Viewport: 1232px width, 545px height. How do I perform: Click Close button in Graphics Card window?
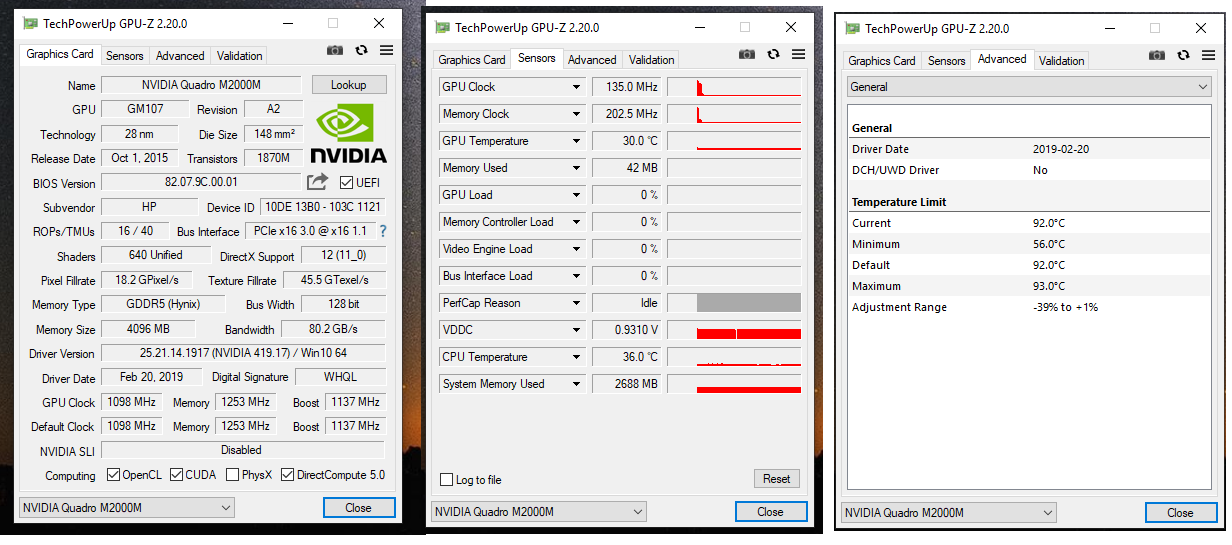click(x=359, y=508)
